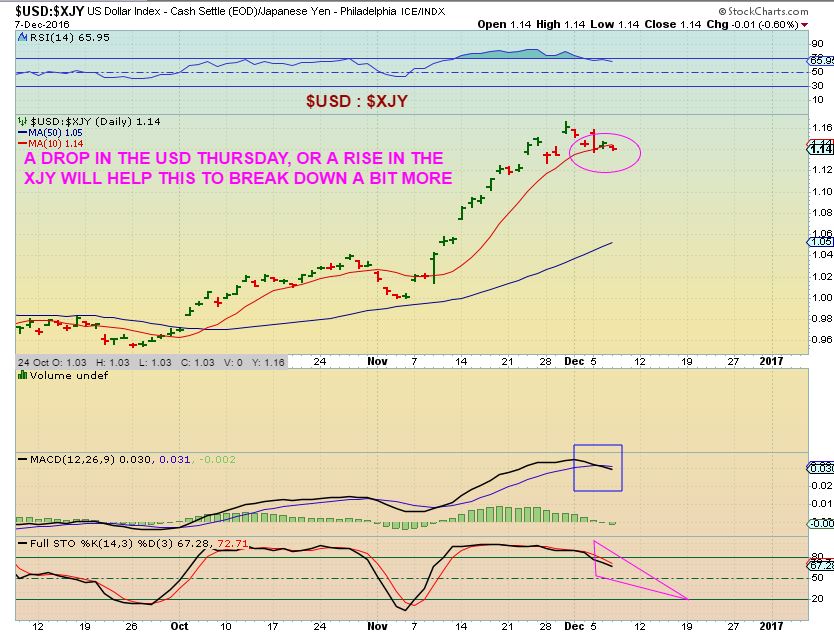The width and height of the screenshot is (834, 636).
Task: Click the blue MA(50) legend line marker
Action: tap(22, 132)
